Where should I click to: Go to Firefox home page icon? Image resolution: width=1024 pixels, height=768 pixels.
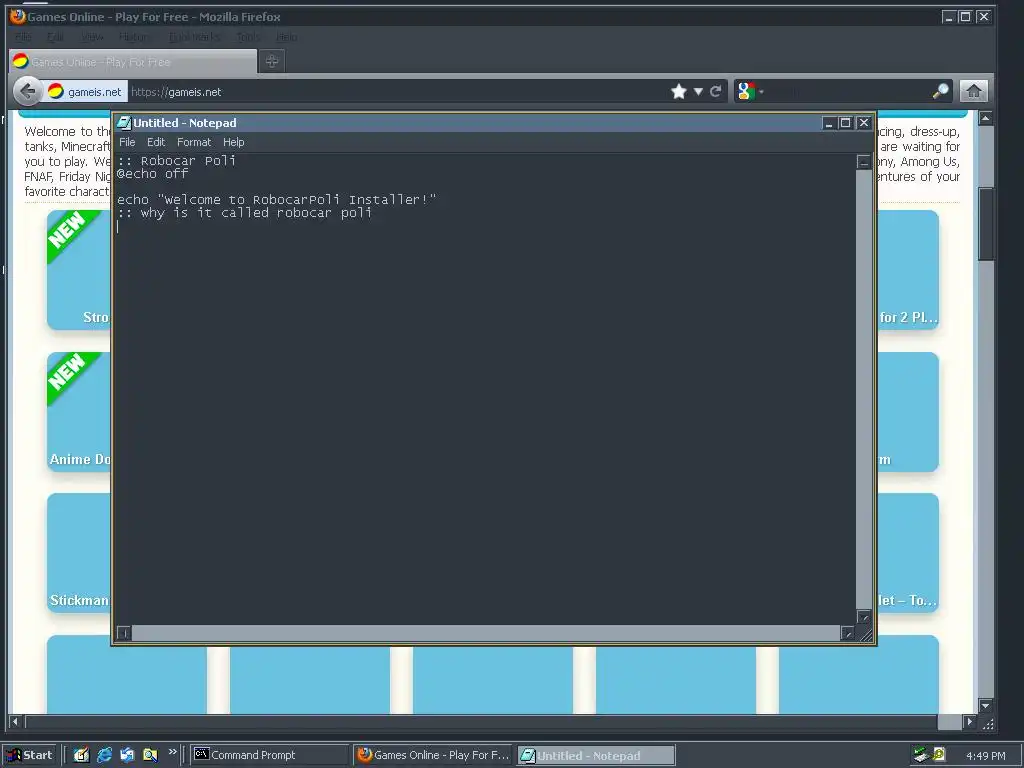pyautogui.click(x=973, y=91)
